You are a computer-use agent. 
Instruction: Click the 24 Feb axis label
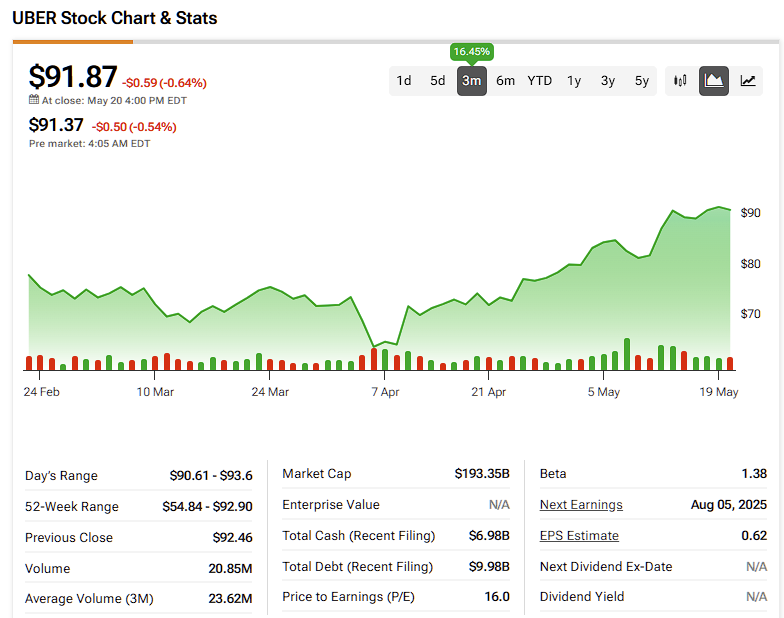42,392
